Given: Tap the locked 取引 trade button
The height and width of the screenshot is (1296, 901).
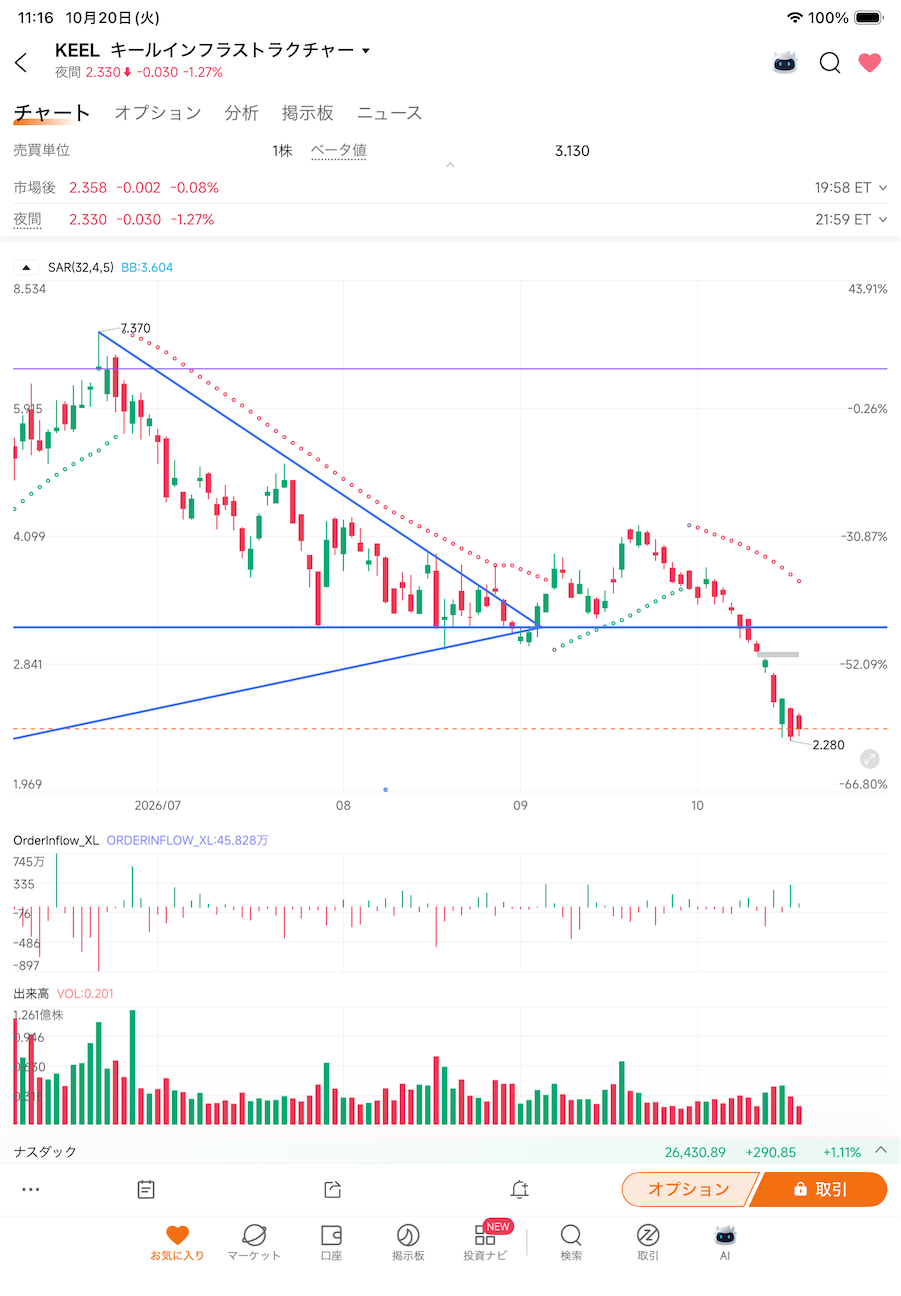Looking at the screenshot, I should pos(820,1189).
